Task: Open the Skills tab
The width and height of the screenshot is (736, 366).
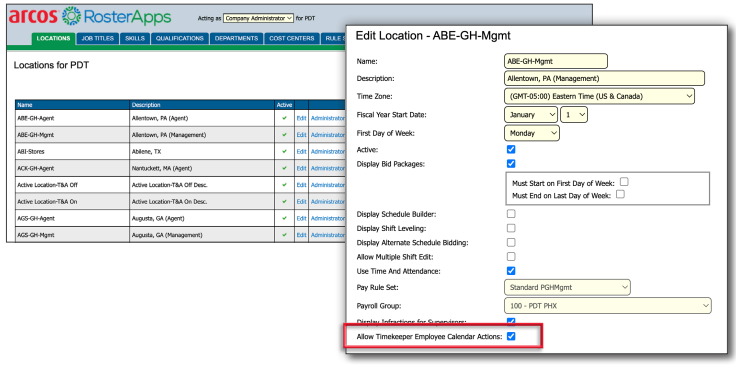Action: [x=135, y=38]
